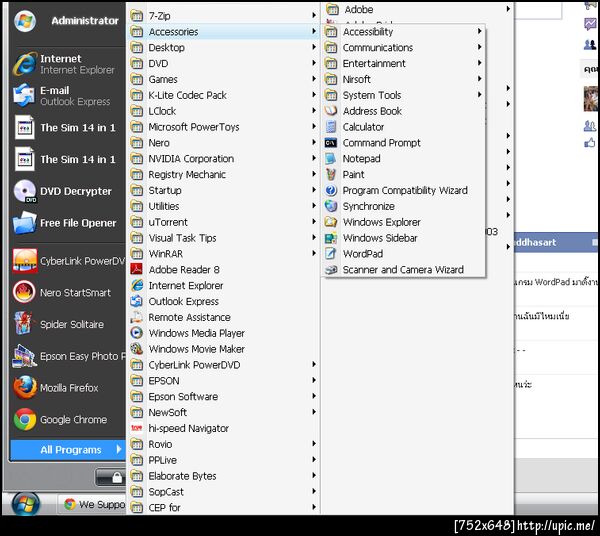Click the Administrator user picture
Viewport: 600px width, 536px height.
[x=25, y=21]
